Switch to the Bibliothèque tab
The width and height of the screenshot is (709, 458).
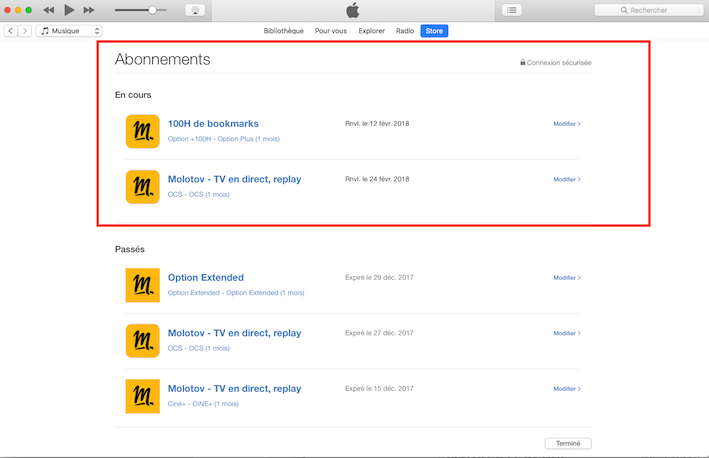[284, 31]
